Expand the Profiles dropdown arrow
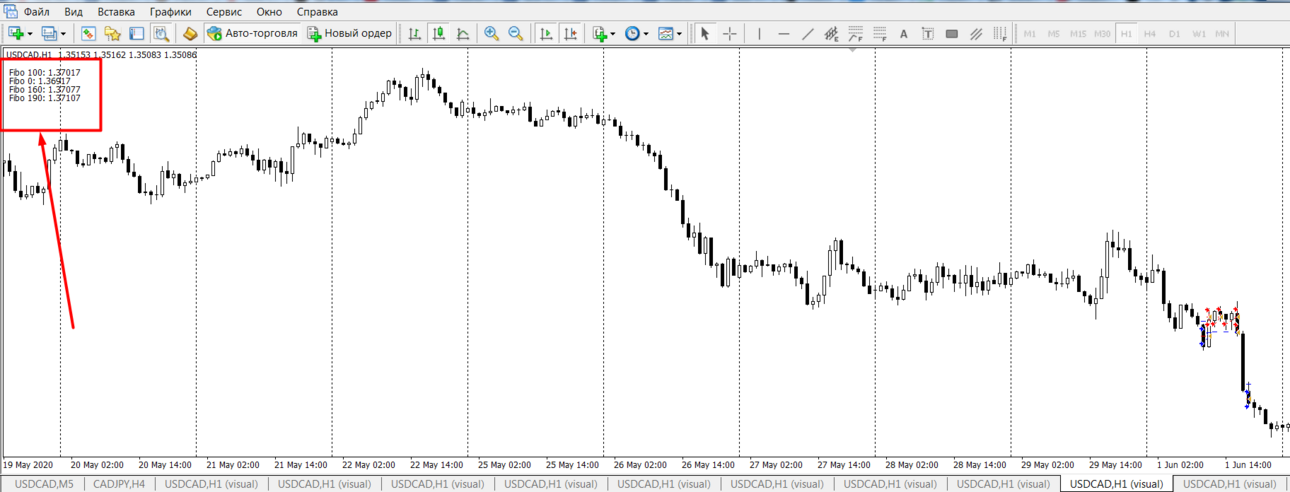The image size is (1290, 492). point(63,34)
